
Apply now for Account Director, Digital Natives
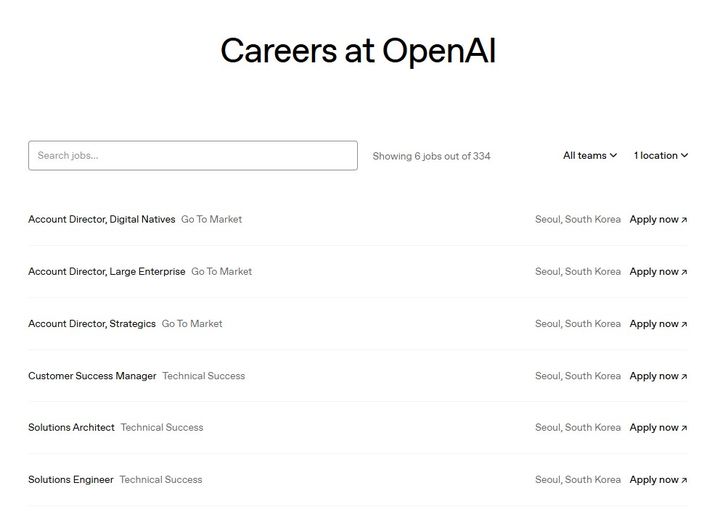[654, 219]
